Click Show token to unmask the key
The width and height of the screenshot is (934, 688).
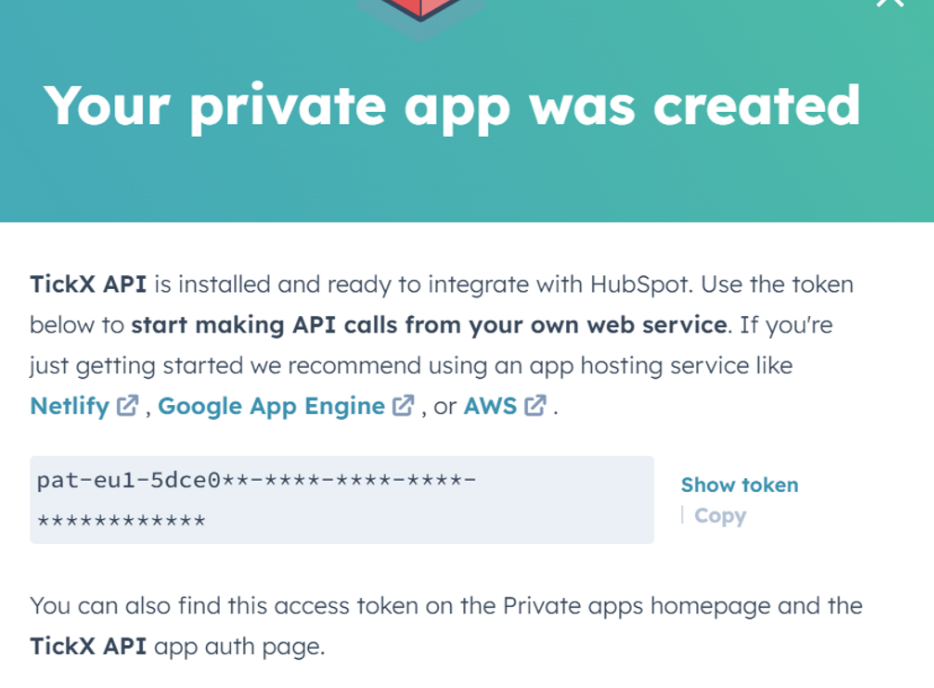click(x=739, y=485)
